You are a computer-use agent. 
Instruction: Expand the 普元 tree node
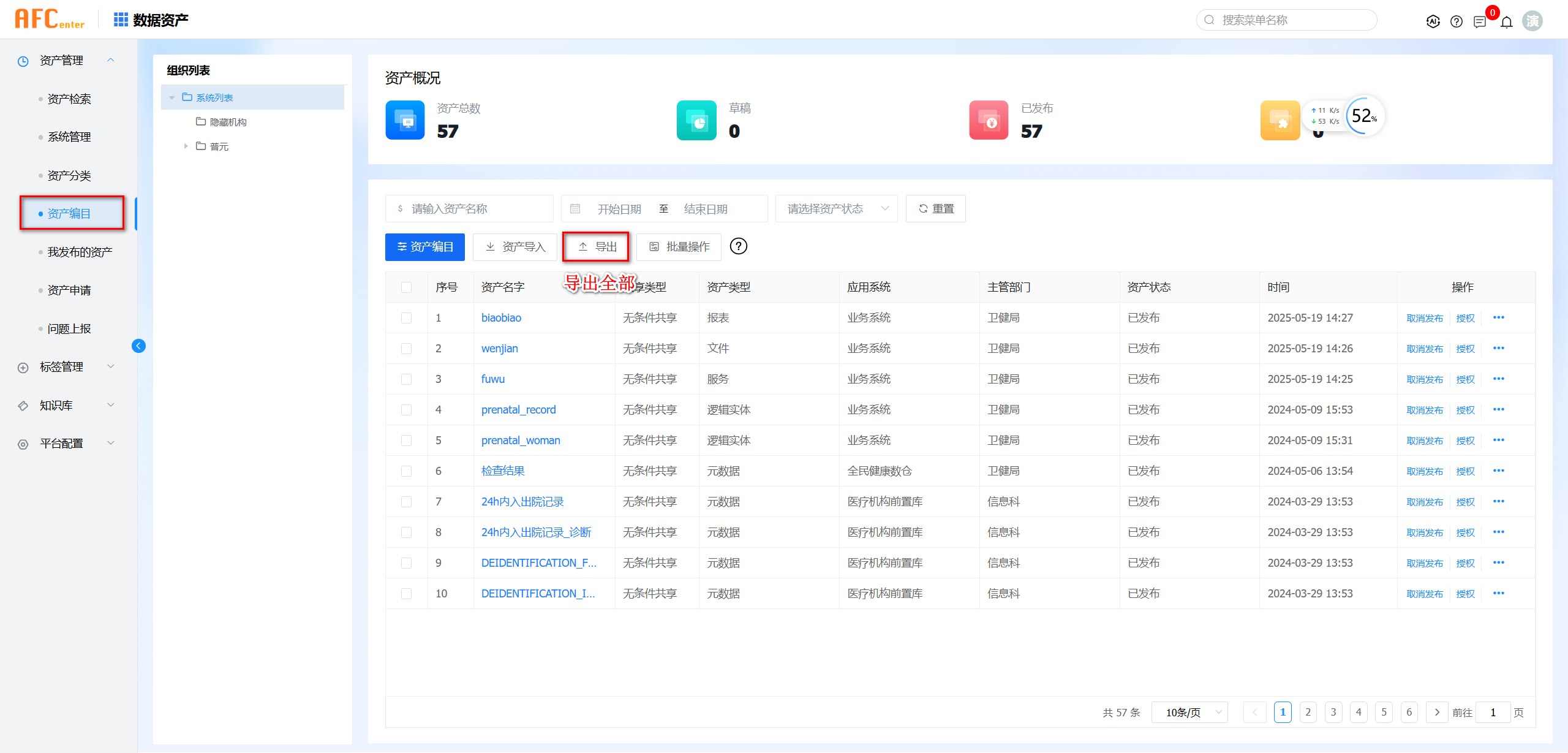click(186, 146)
